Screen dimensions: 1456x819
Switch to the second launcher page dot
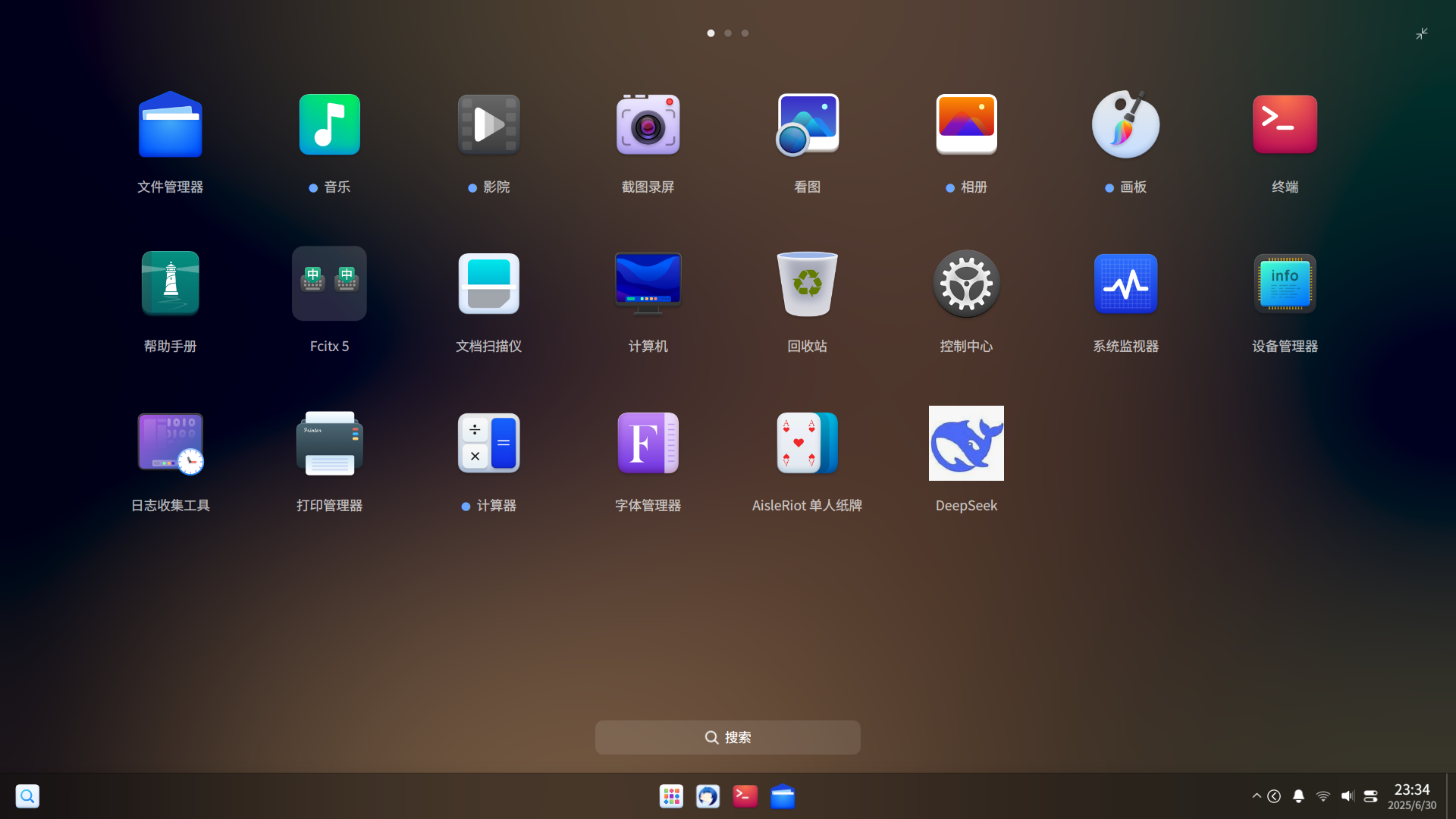pos(727,33)
